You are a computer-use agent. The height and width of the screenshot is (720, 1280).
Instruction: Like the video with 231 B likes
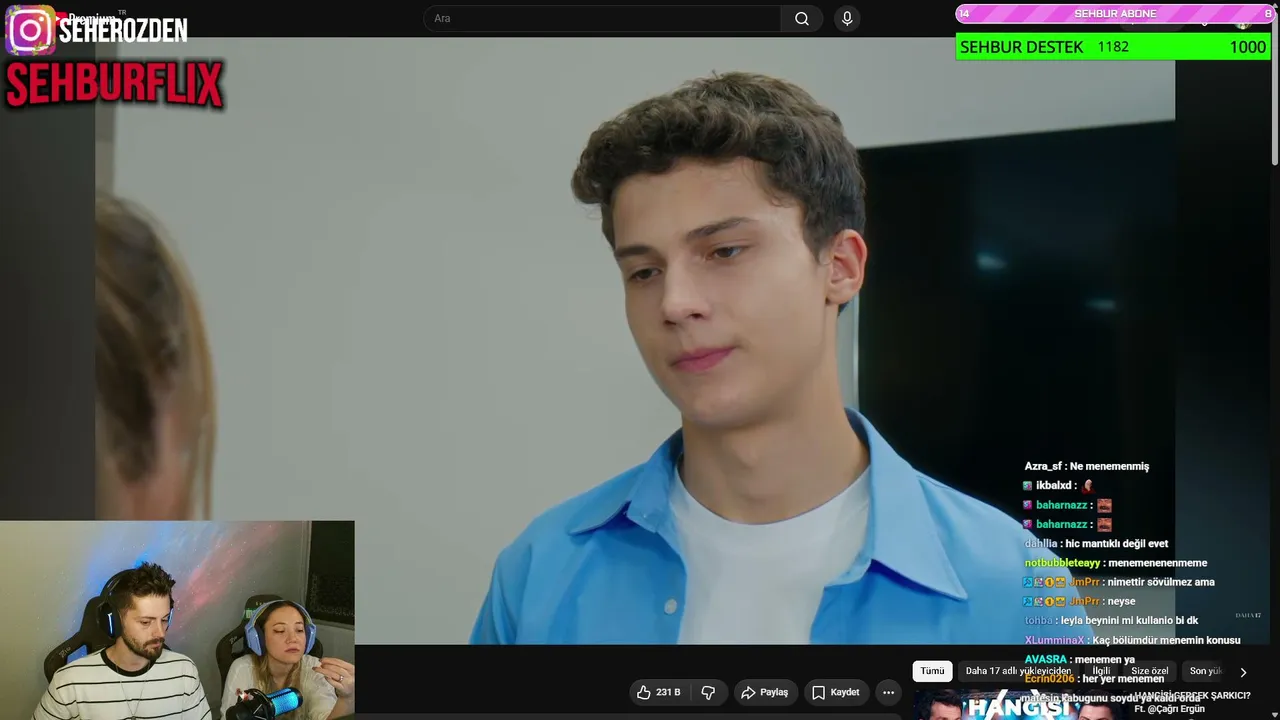[658, 692]
